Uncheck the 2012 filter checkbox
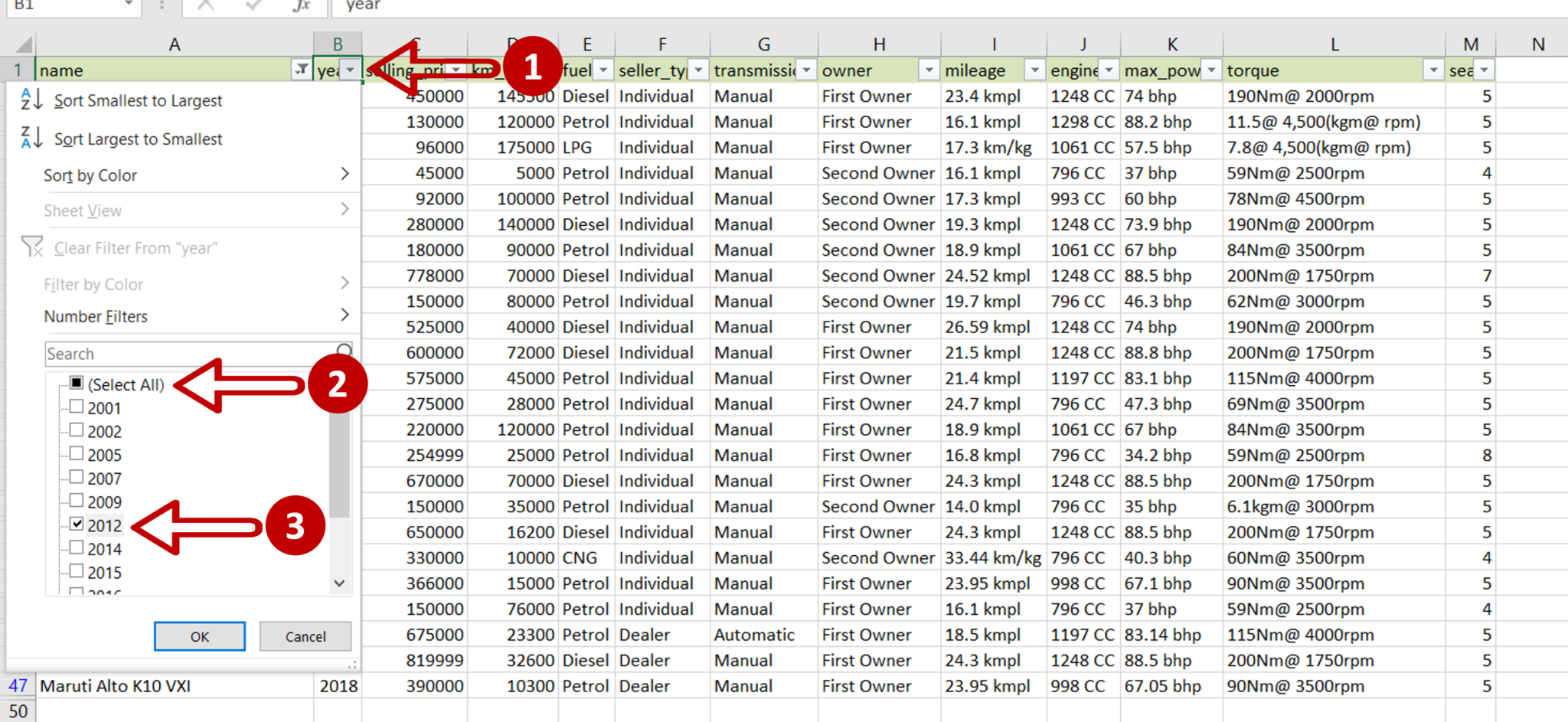Viewport: 1568px width, 722px height. tap(76, 524)
